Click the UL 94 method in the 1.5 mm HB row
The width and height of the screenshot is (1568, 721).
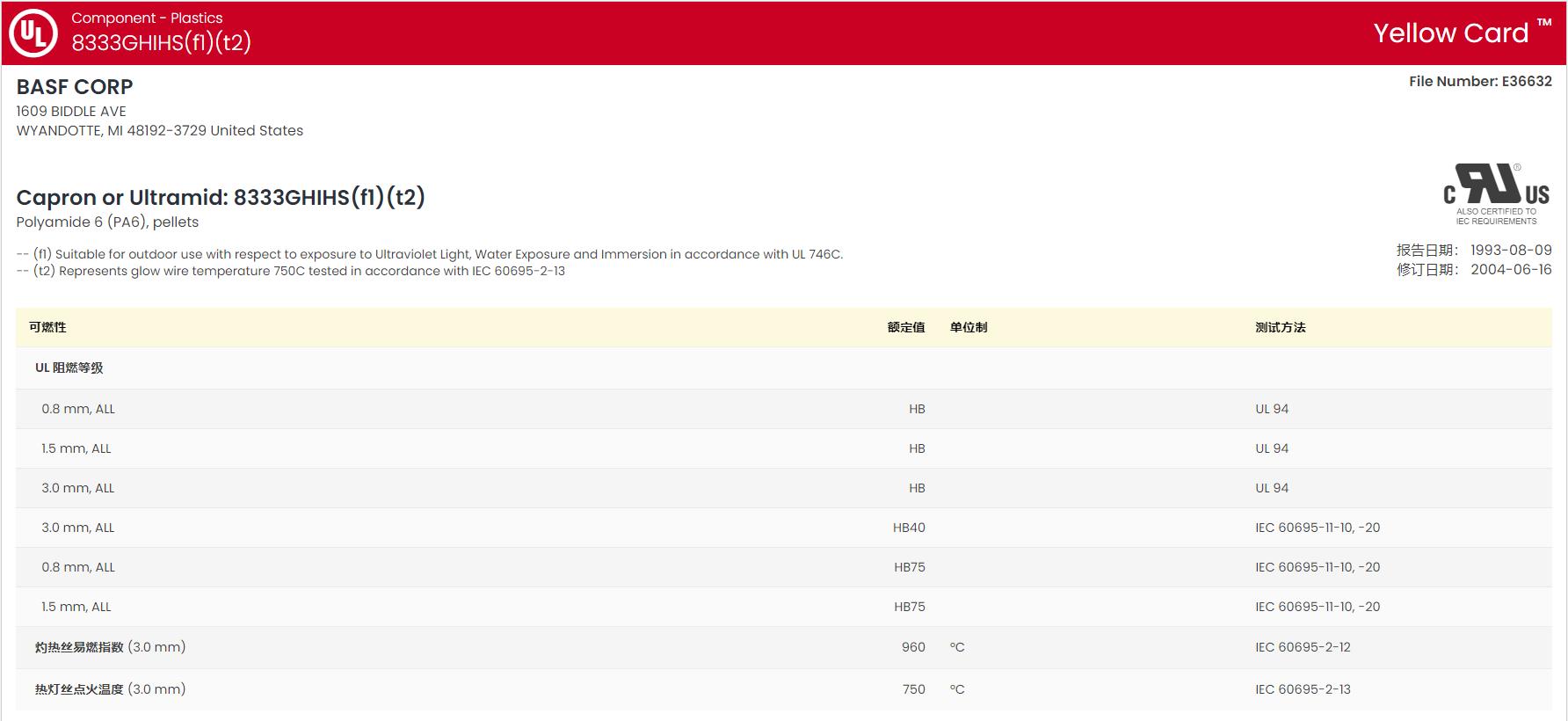[1272, 448]
